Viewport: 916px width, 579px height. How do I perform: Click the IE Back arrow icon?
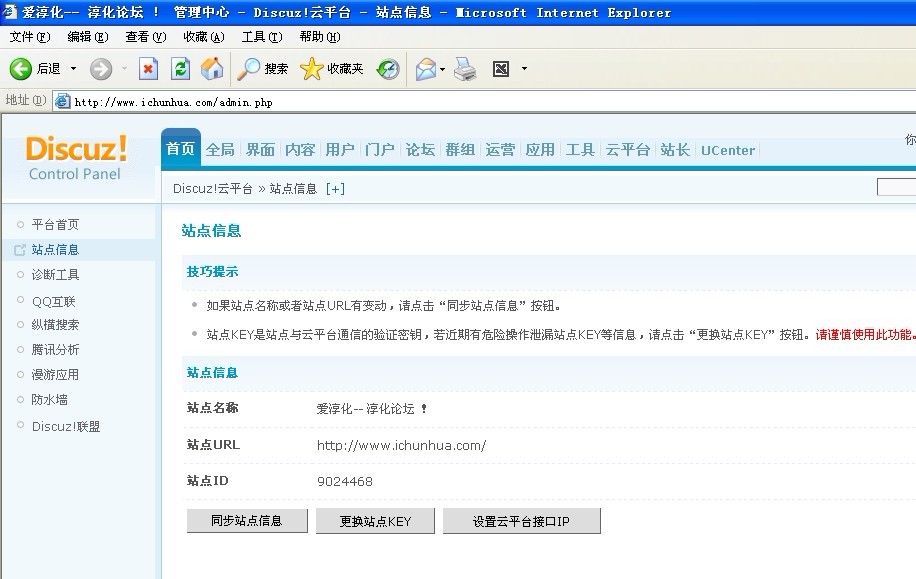(x=20, y=69)
